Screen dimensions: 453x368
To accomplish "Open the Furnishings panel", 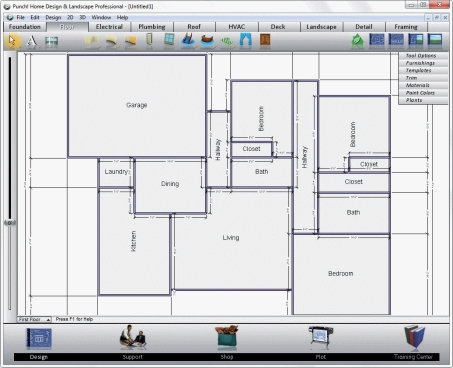I will tap(423, 63).
